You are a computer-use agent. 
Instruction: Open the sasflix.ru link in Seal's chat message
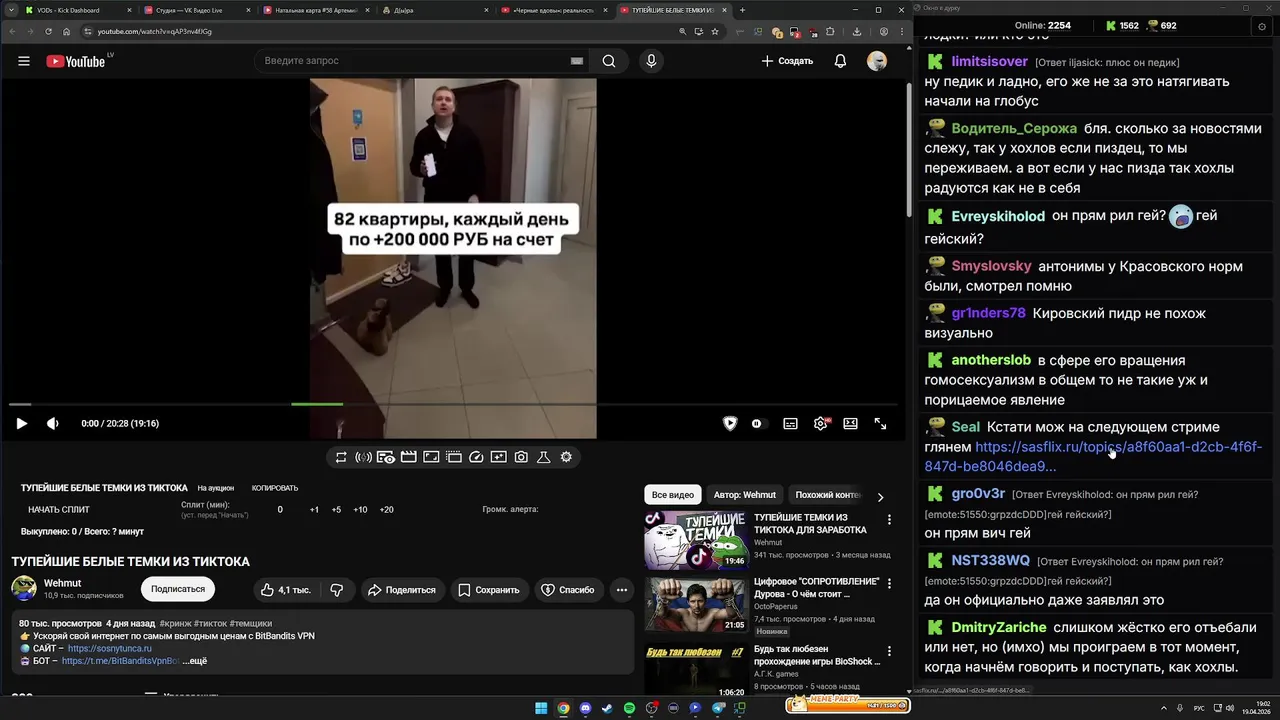click(1093, 457)
